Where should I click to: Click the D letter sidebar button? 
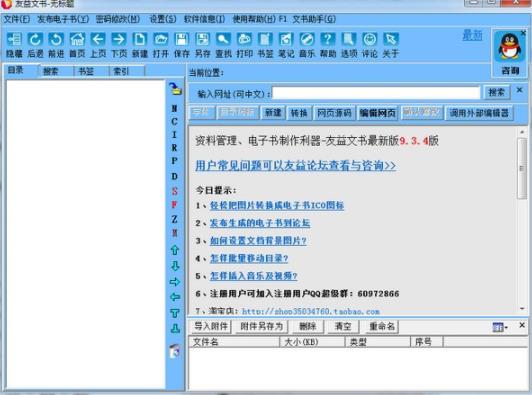pos(174,176)
